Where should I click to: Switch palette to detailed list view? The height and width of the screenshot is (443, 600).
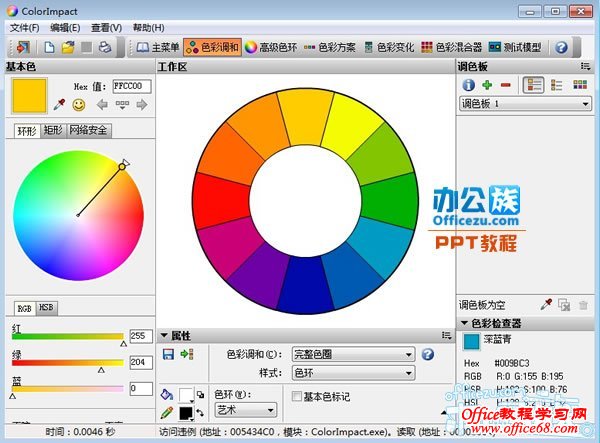tap(533, 85)
